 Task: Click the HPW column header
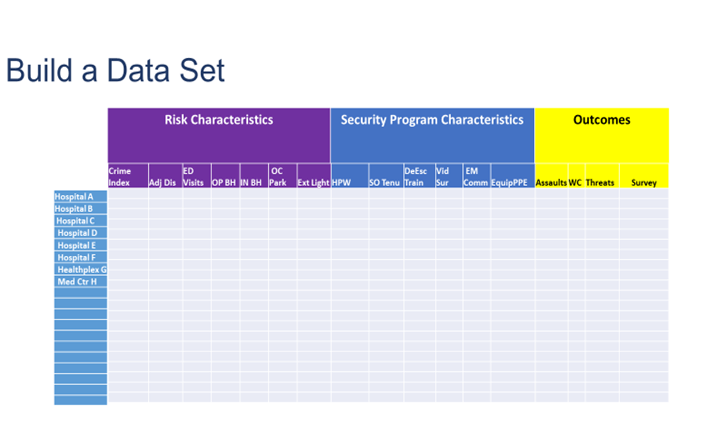coord(350,176)
